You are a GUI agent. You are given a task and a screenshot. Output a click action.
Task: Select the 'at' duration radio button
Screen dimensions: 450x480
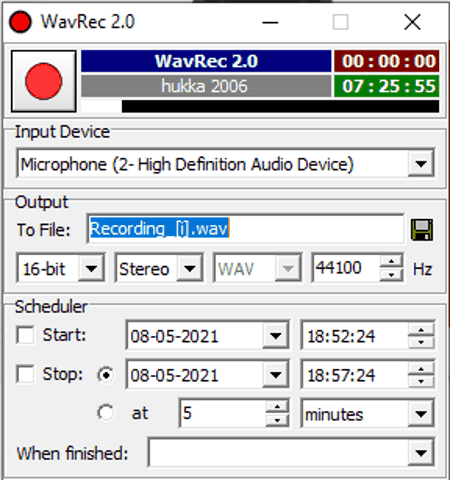106,413
